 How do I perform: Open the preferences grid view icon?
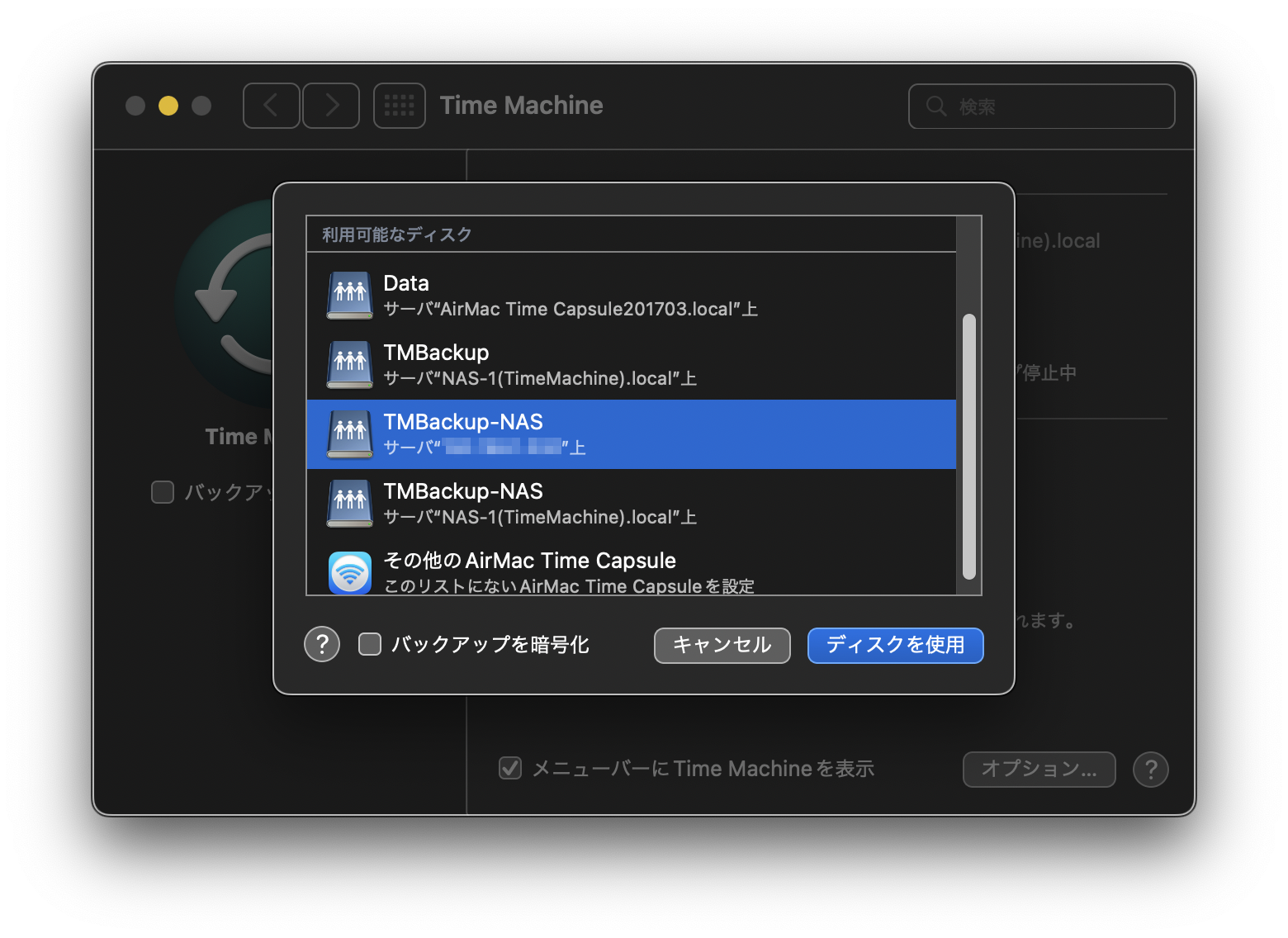pos(400,105)
